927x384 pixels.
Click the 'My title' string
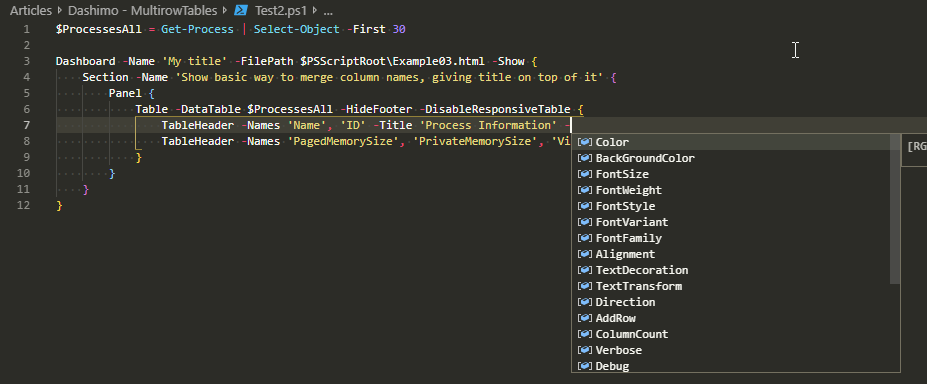pyautogui.click(x=195, y=61)
